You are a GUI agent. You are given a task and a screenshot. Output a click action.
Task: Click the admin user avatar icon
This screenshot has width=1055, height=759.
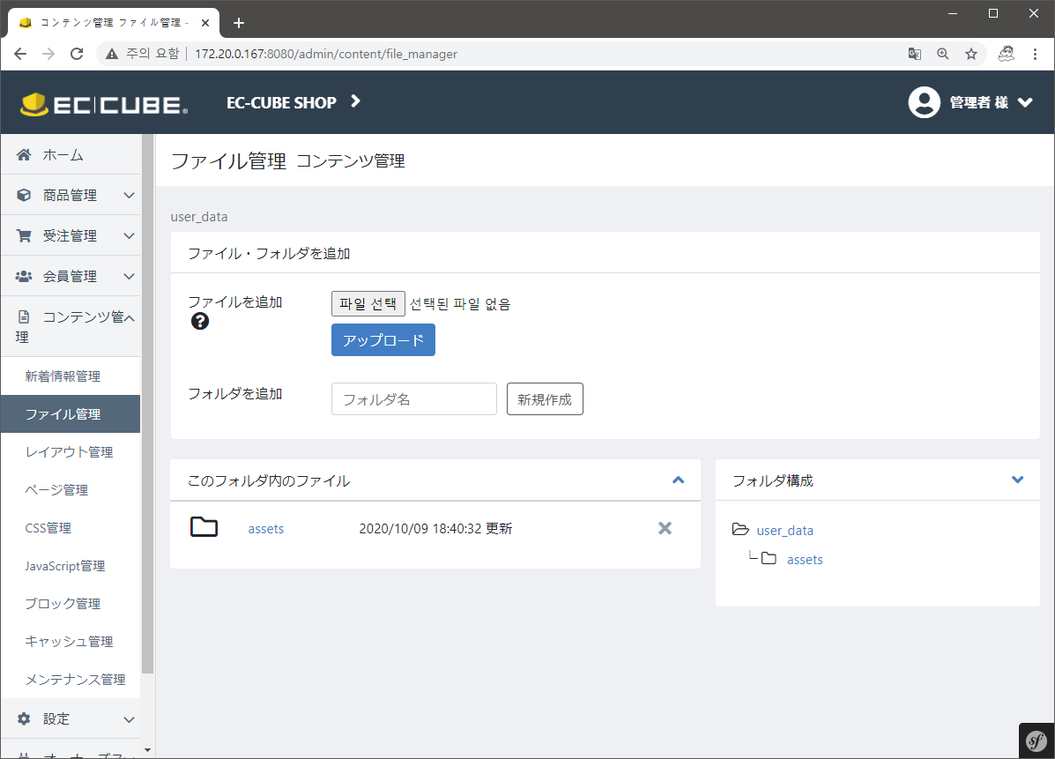(x=924, y=102)
